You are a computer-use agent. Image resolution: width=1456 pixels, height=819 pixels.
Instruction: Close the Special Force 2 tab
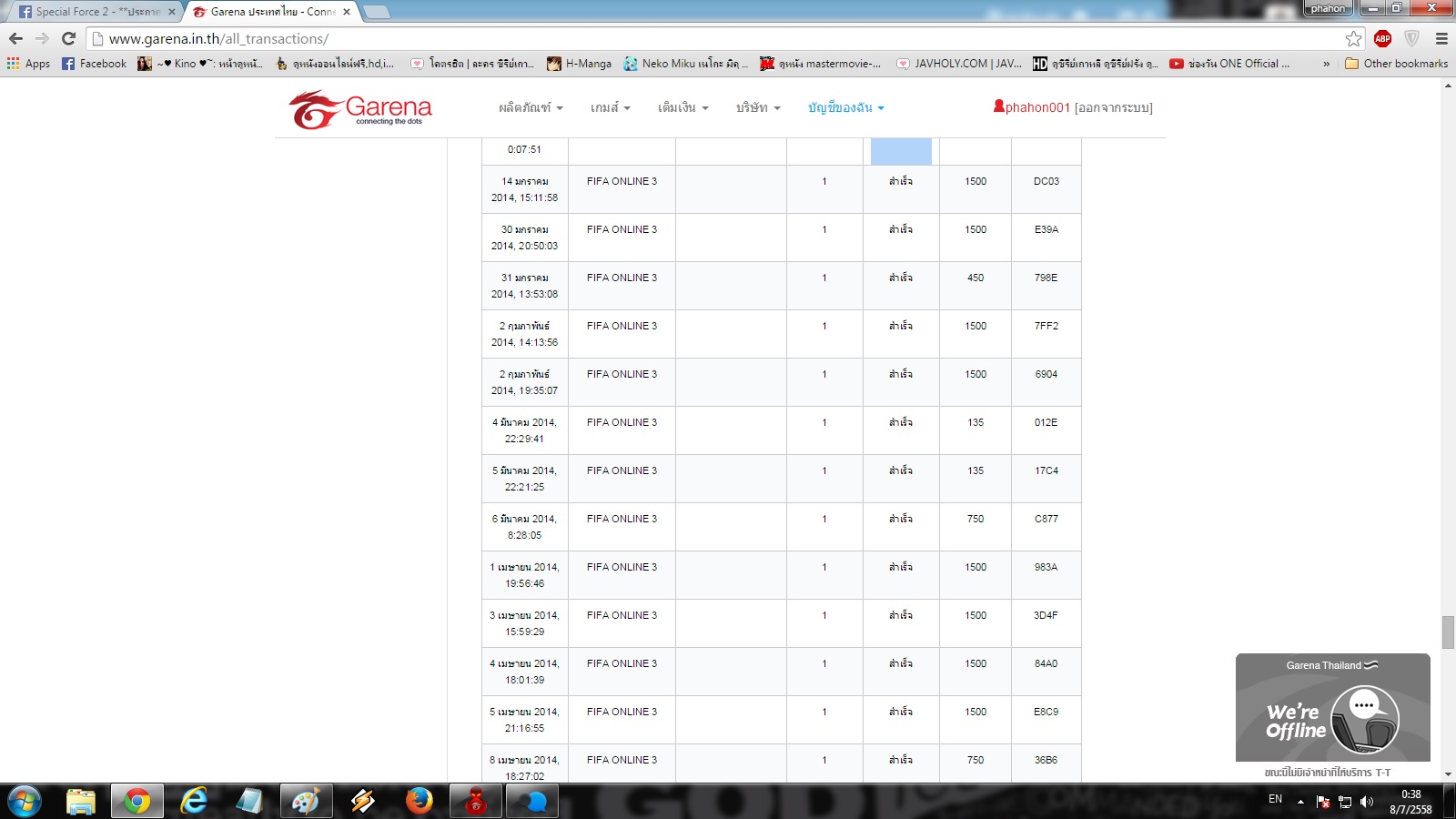point(171,12)
